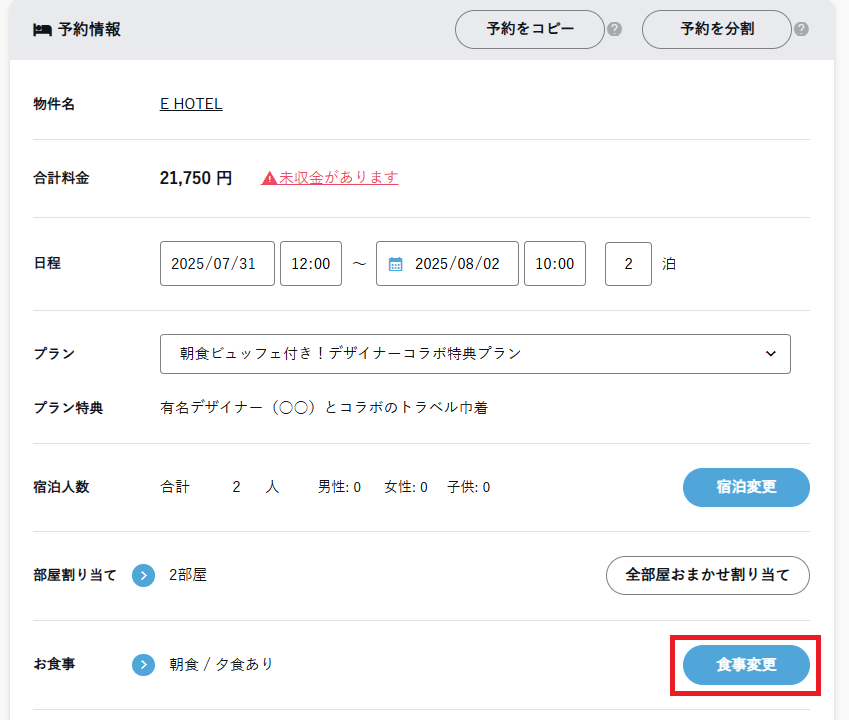Click the checkout time 10:00 field
The width and height of the screenshot is (849, 720).
554,264
